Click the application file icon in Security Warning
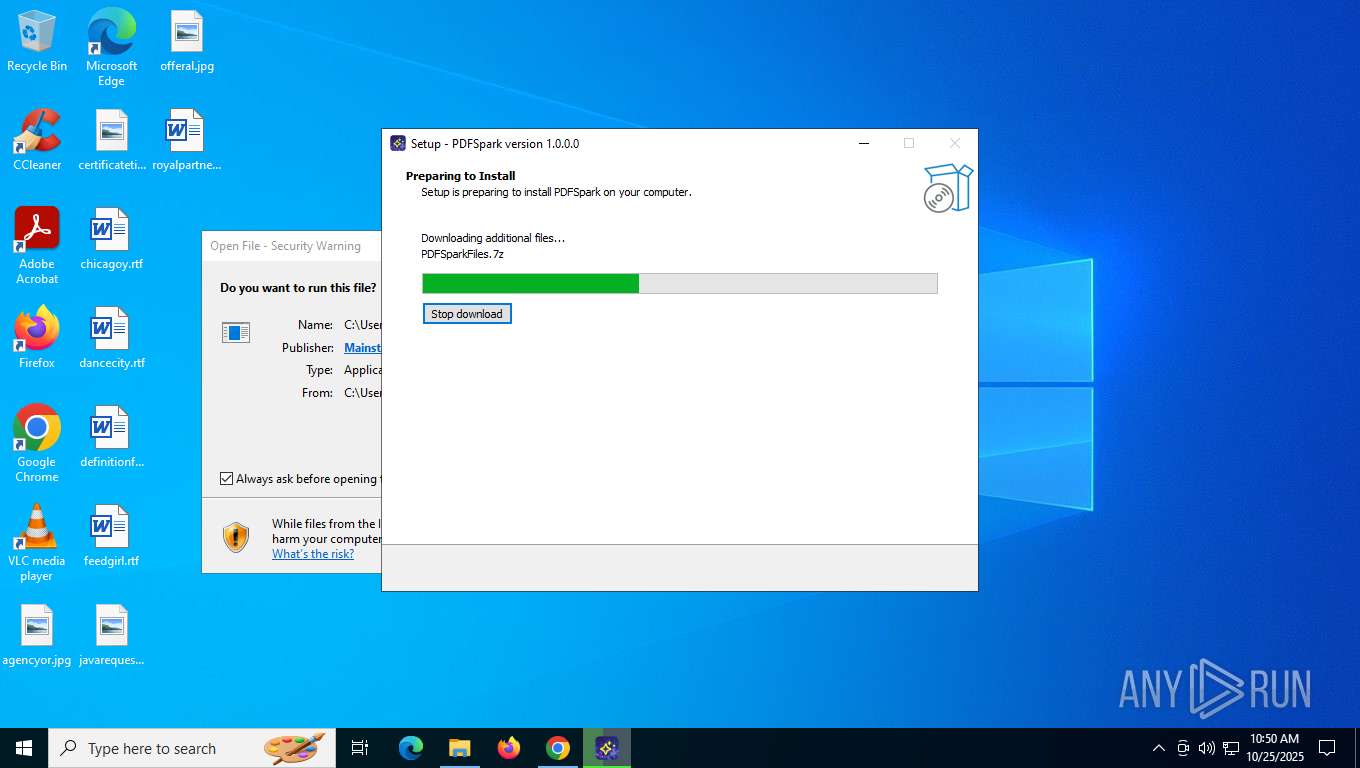 [236, 332]
